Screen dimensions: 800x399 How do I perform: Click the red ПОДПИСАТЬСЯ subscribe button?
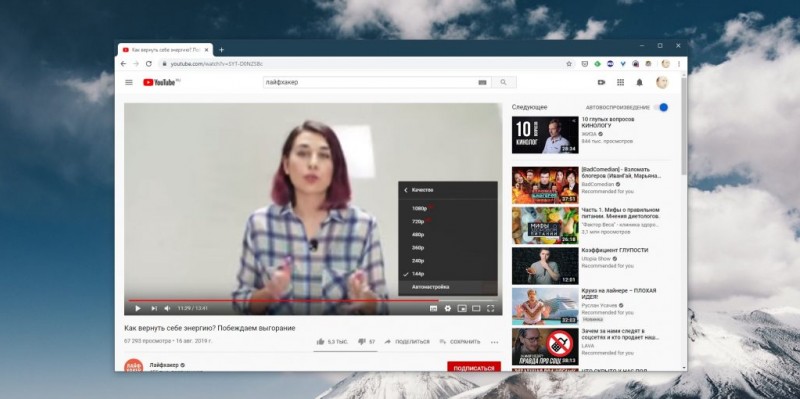474,367
